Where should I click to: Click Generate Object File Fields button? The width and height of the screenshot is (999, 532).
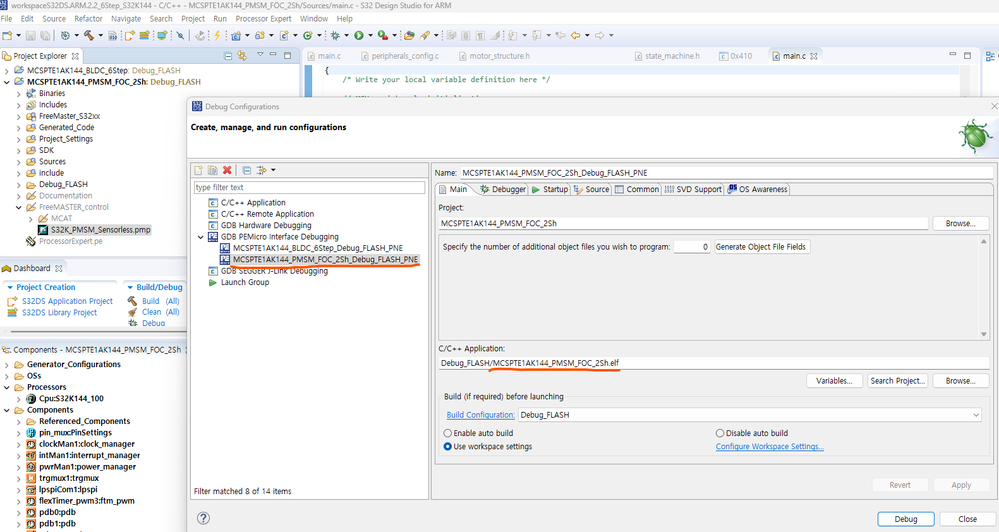click(761, 247)
